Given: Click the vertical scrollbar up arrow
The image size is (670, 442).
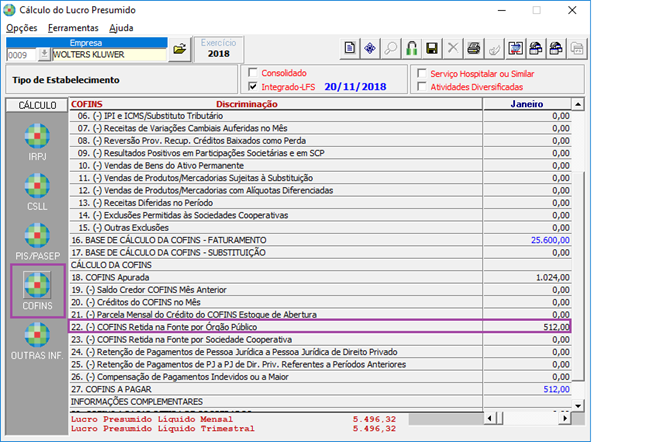Looking at the screenshot, I should point(578,104).
